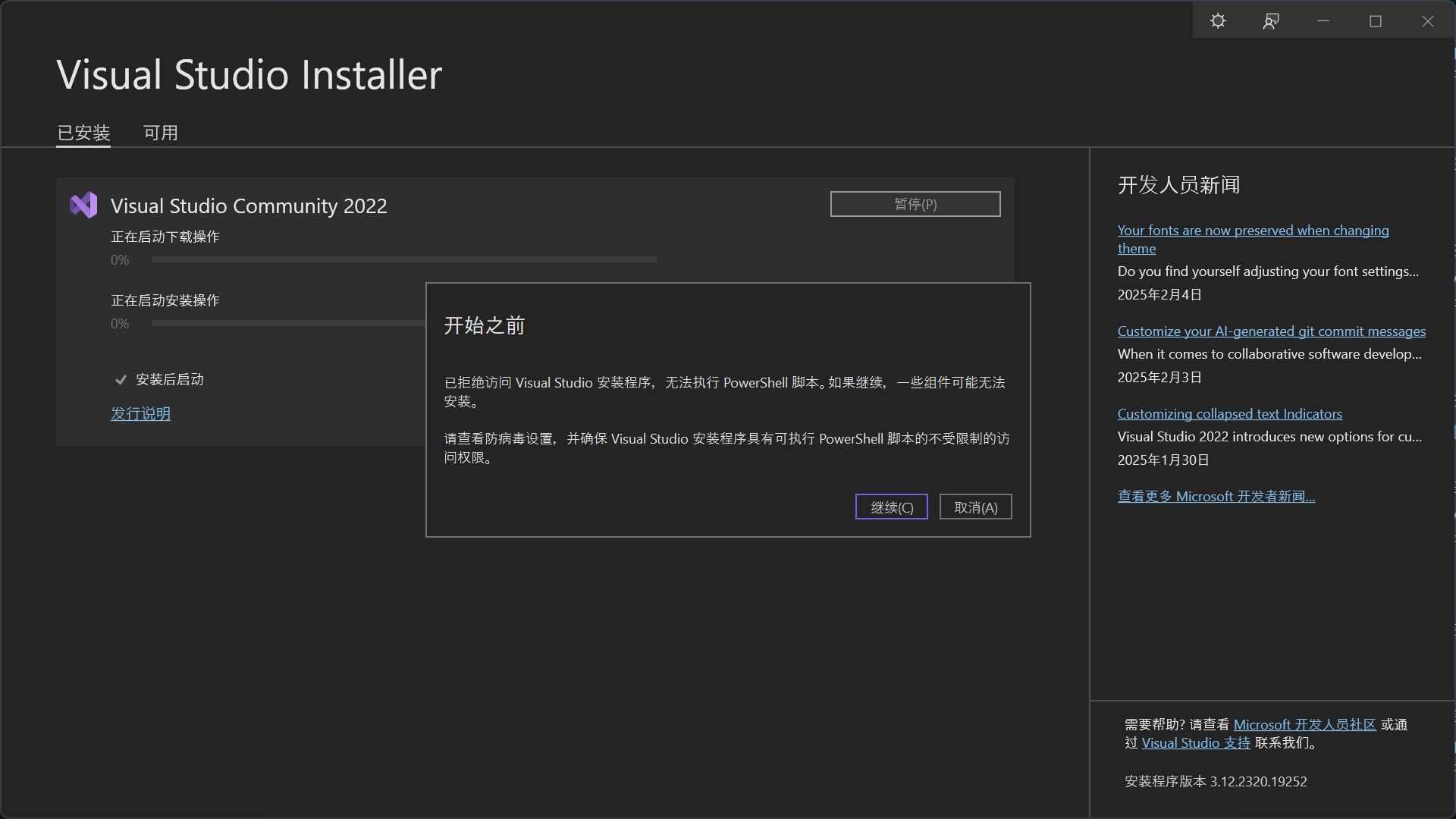Click the 开发人员新闻 heading

[1179, 185]
